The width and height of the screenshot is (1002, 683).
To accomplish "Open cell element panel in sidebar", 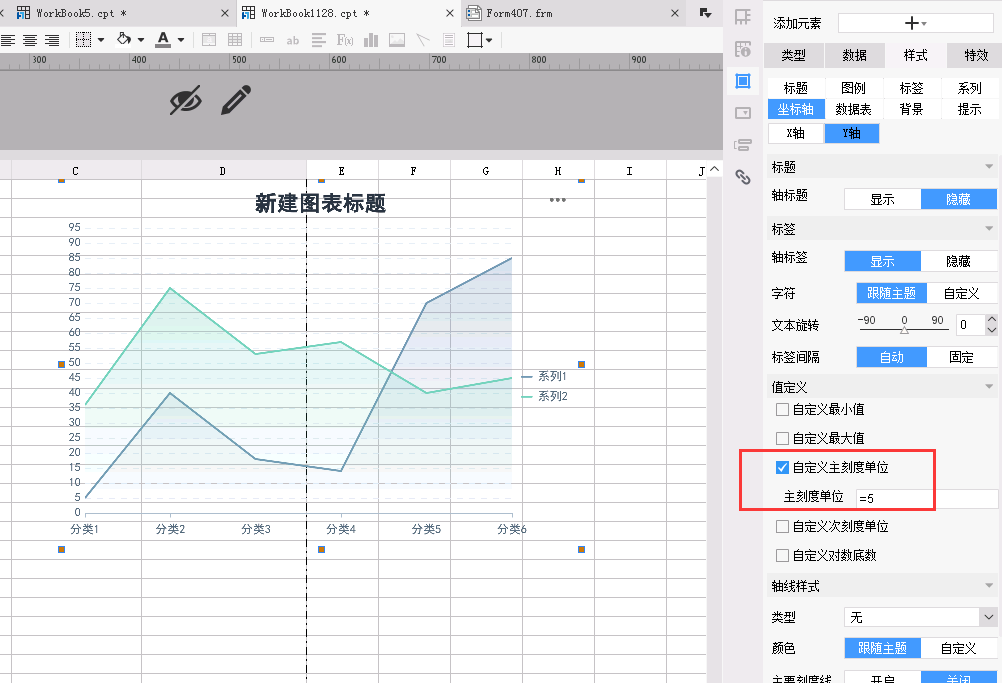I will click(x=743, y=17).
